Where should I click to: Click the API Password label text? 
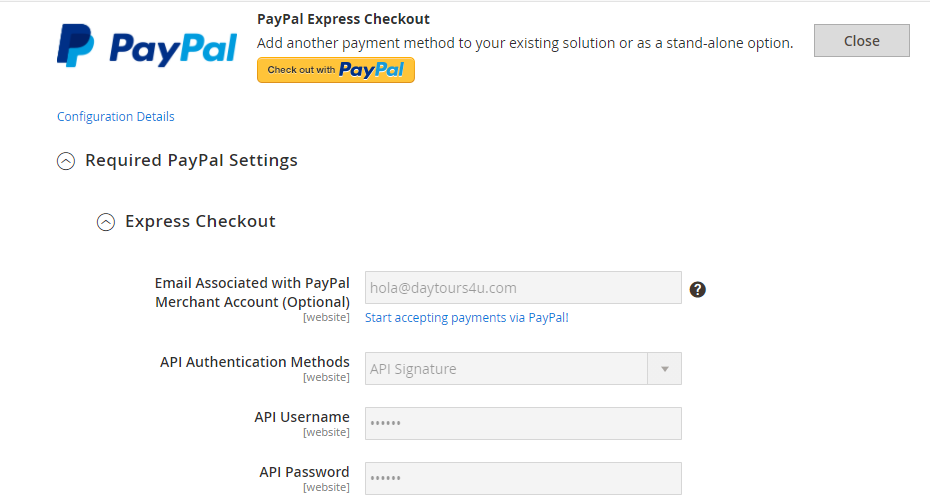304,472
